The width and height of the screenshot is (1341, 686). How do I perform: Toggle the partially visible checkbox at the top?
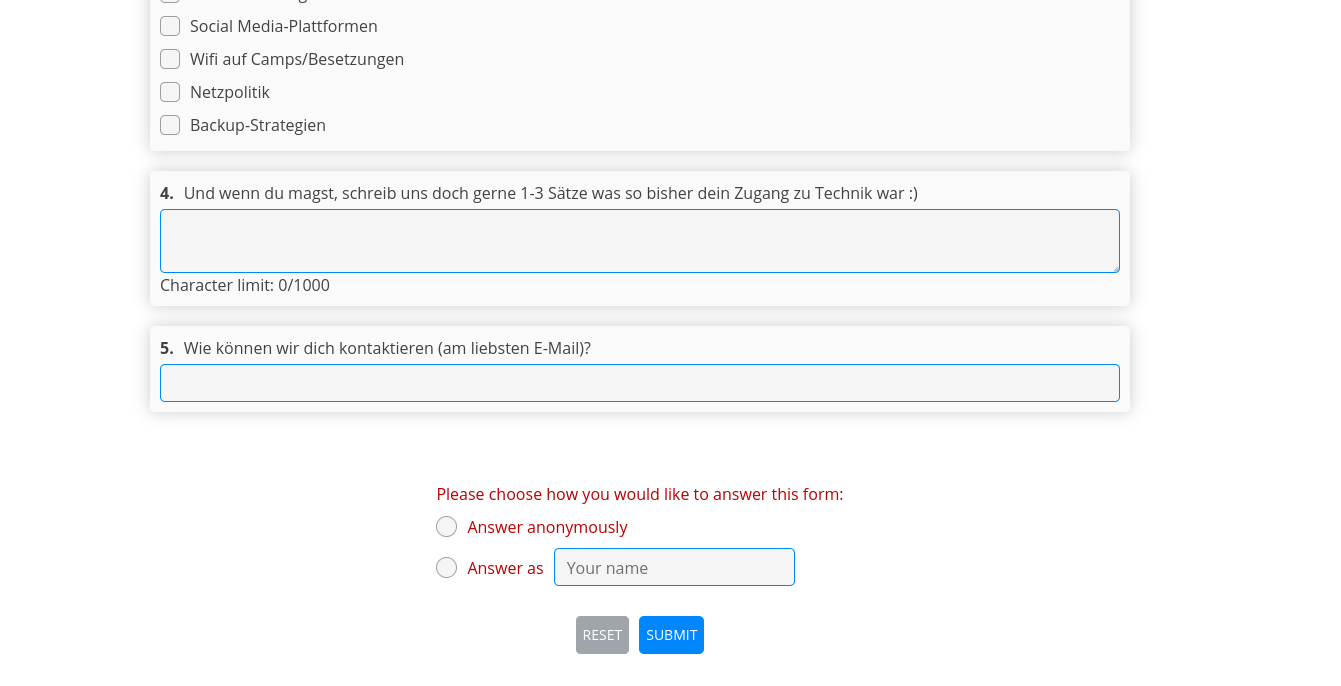pyautogui.click(x=170, y=2)
